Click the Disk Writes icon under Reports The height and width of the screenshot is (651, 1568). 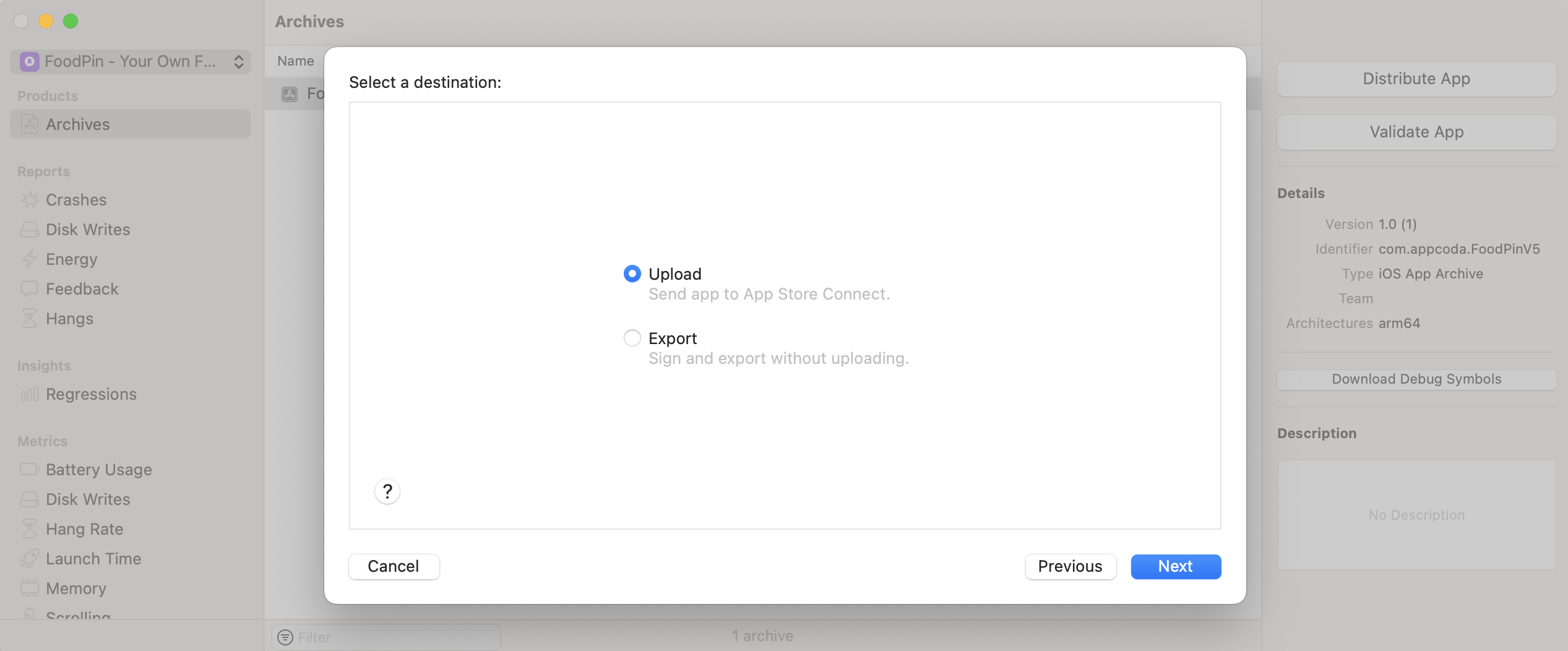[29, 229]
